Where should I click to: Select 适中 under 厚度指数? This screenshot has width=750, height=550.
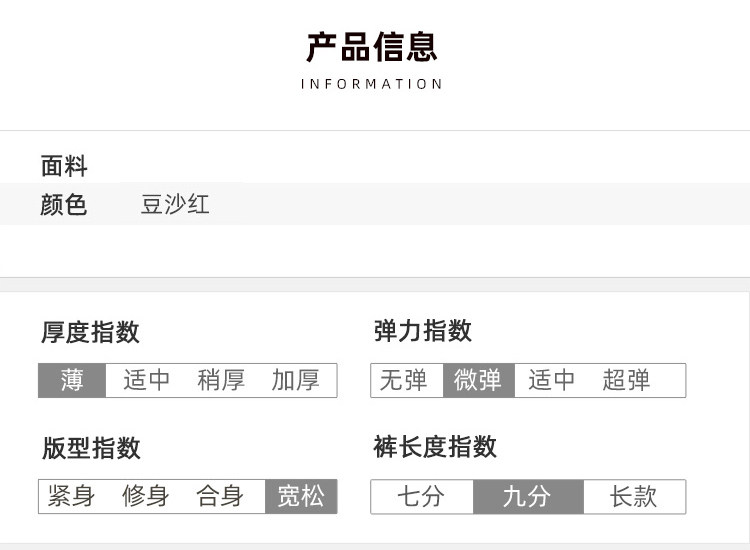tap(146, 380)
